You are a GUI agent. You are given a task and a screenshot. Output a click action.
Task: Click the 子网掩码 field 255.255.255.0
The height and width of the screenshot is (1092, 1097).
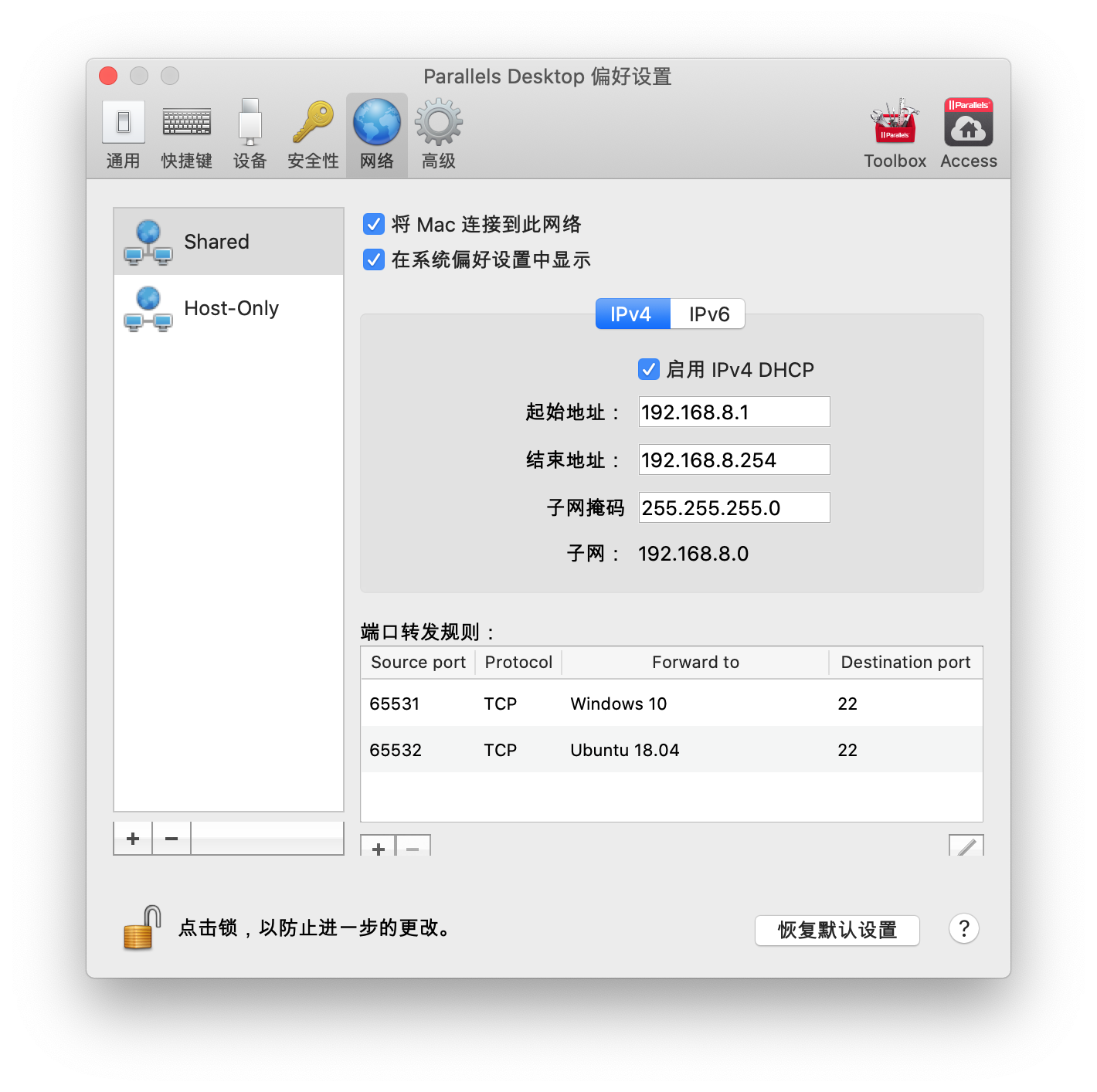pyautogui.click(x=734, y=507)
